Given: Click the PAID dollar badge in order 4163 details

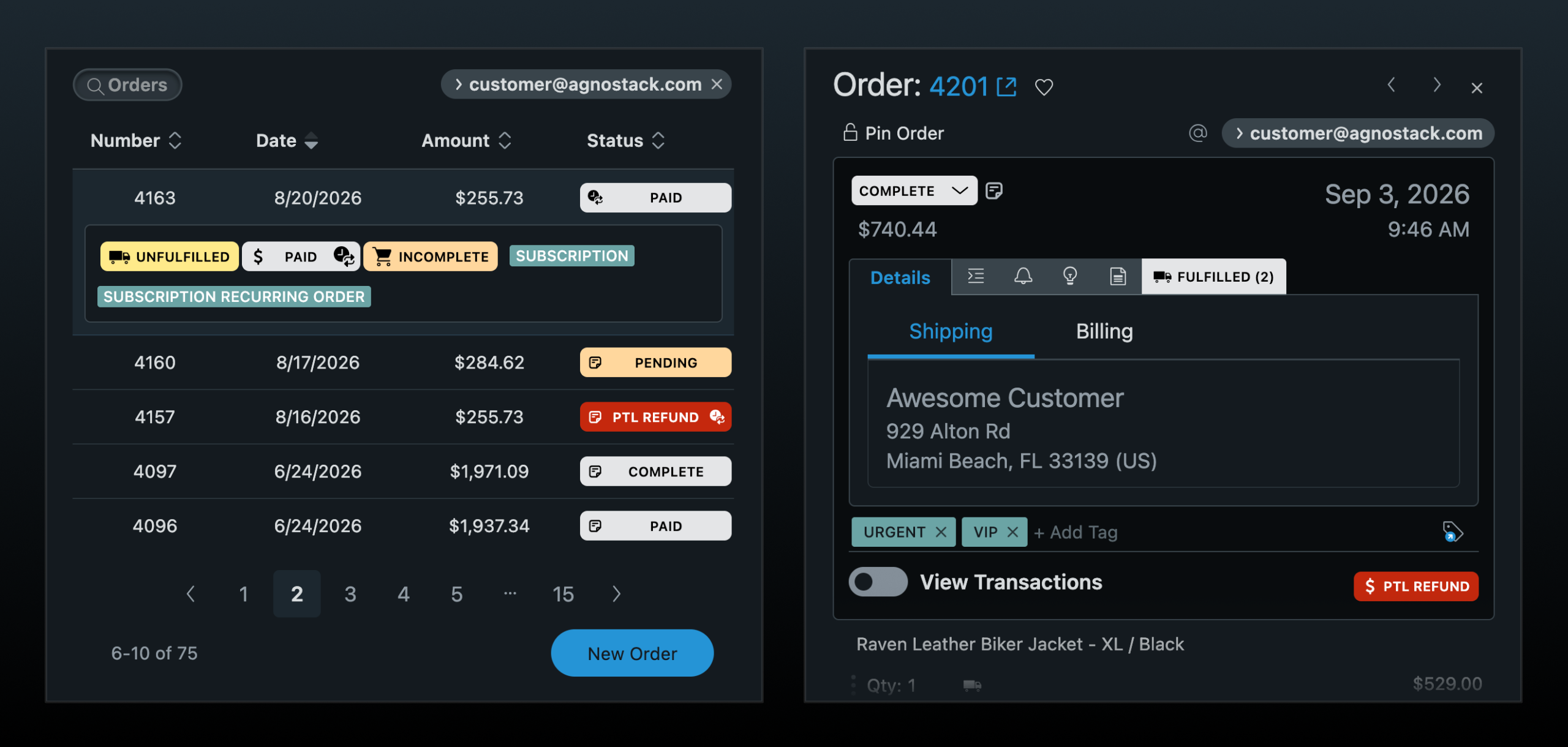Looking at the screenshot, I should click(x=301, y=257).
